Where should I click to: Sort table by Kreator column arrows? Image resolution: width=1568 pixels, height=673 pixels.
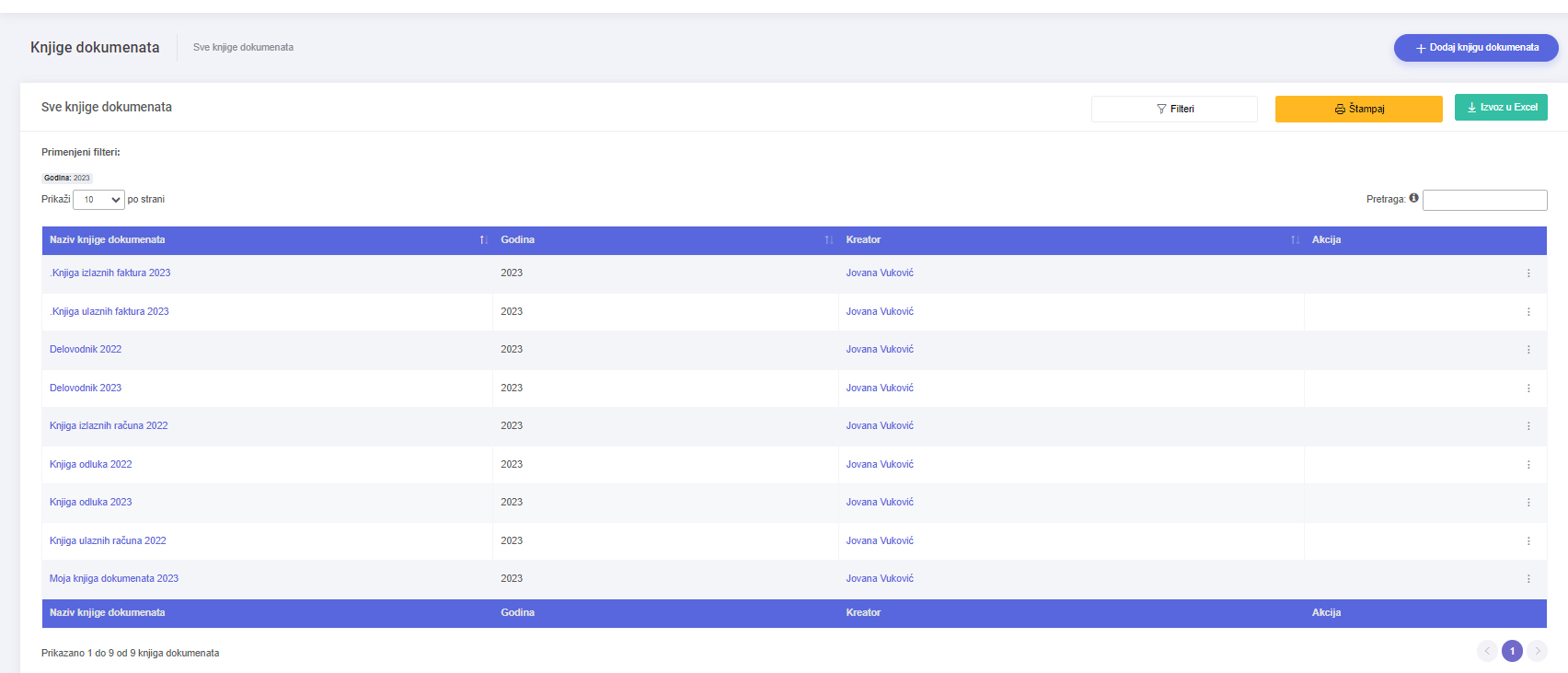1295,240
